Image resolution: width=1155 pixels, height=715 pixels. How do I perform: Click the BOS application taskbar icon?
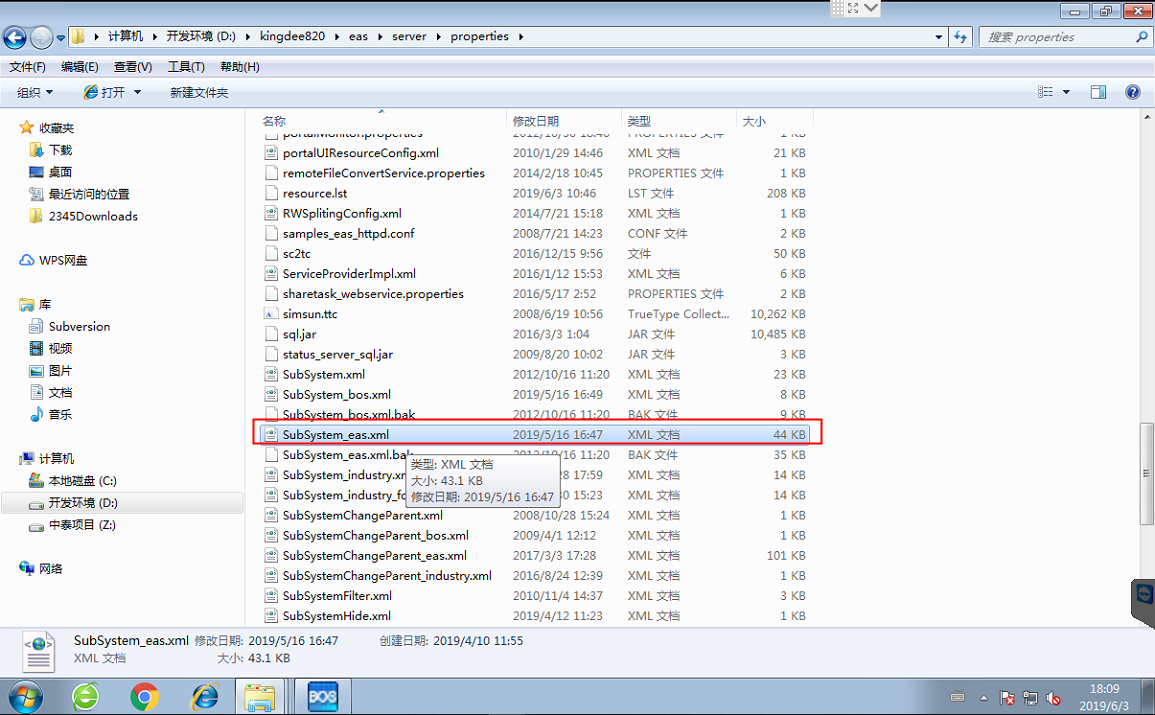[x=323, y=697]
